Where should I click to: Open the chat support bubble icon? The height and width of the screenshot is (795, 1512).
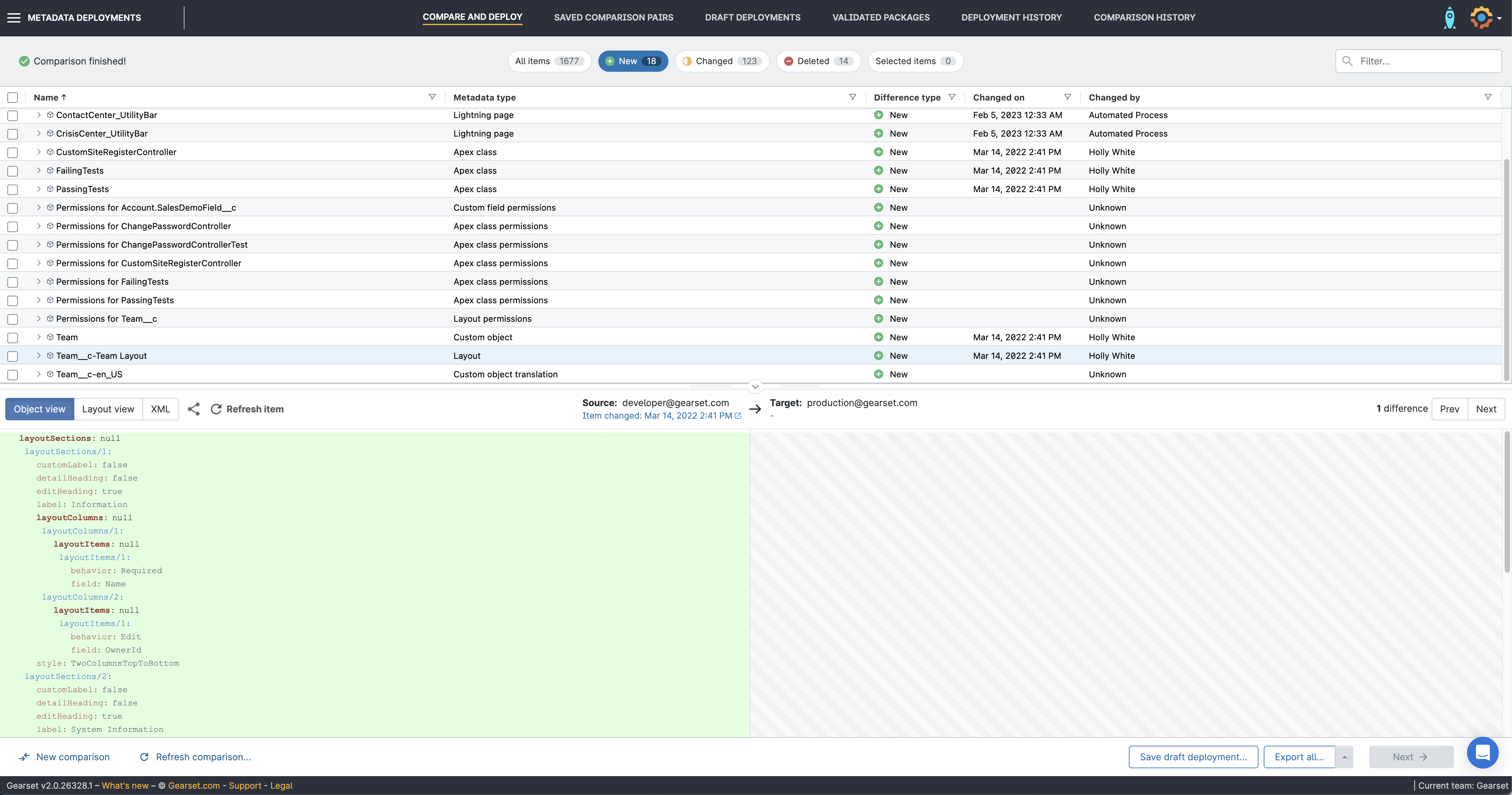point(1482,752)
